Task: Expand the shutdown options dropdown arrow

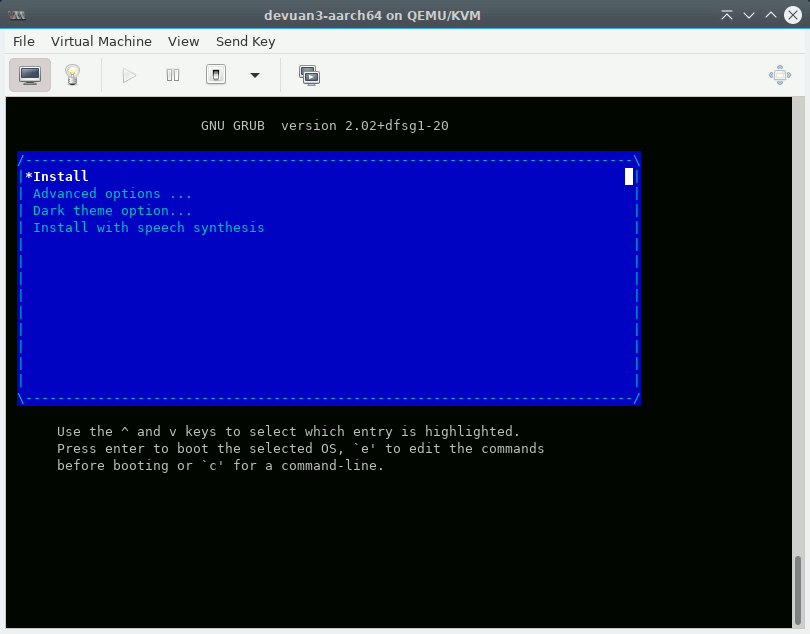Action: point(255,75)
